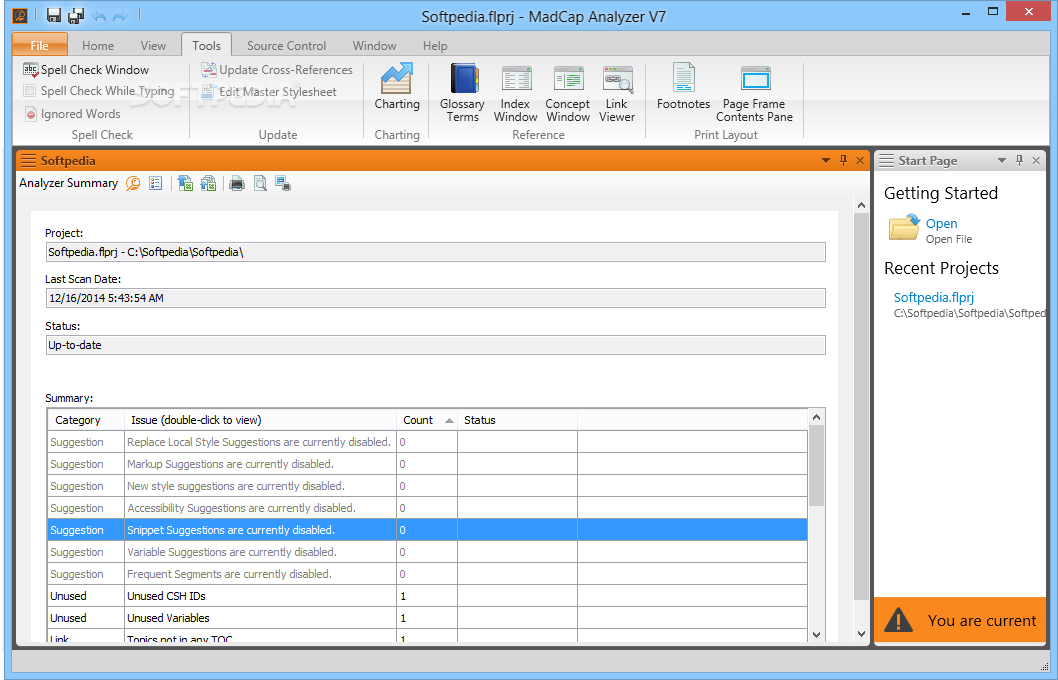Select Variable Suggestions row

[x=427, y=552]
